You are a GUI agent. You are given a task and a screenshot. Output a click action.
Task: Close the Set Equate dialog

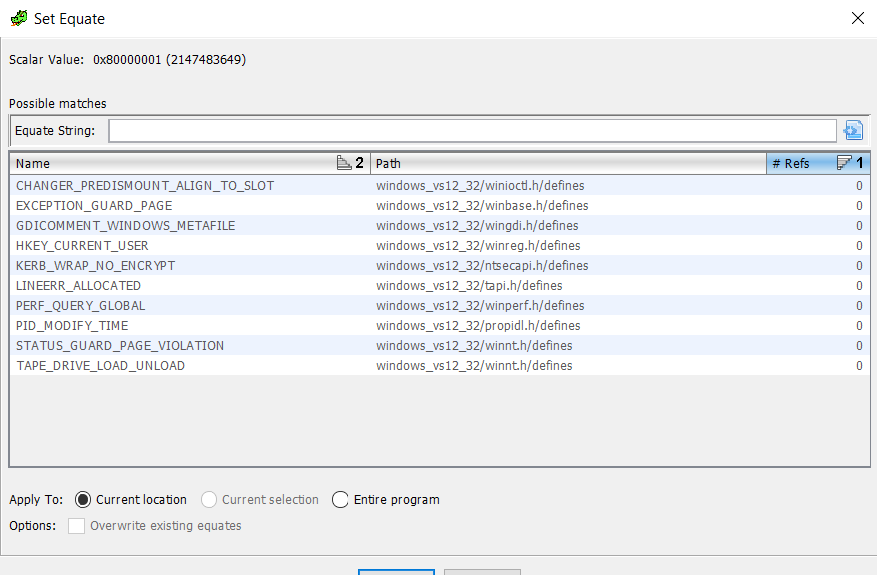click(x=857, y=18)
